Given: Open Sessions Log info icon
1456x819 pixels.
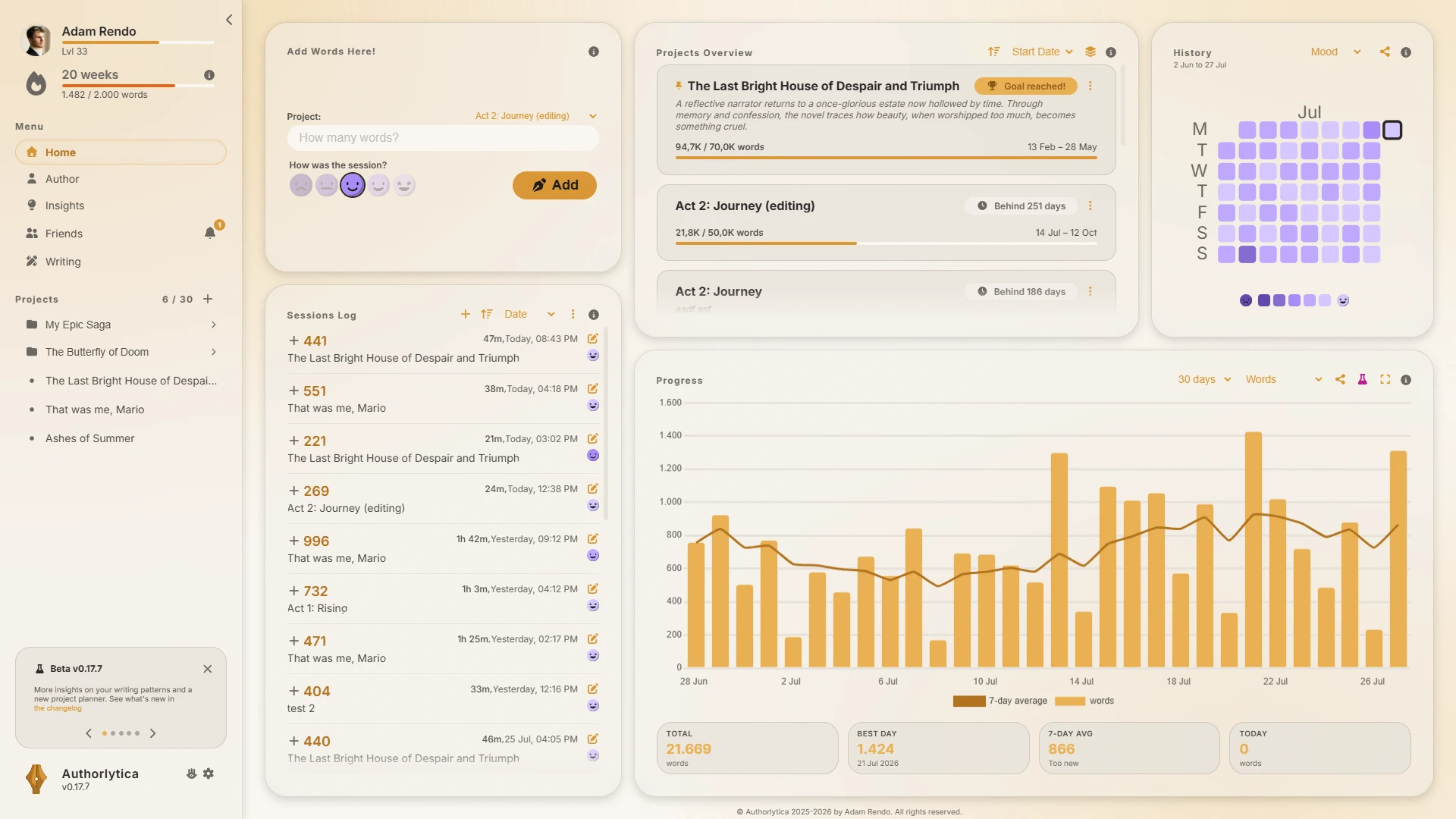Looking at the screenshot, I should point(594,315).
